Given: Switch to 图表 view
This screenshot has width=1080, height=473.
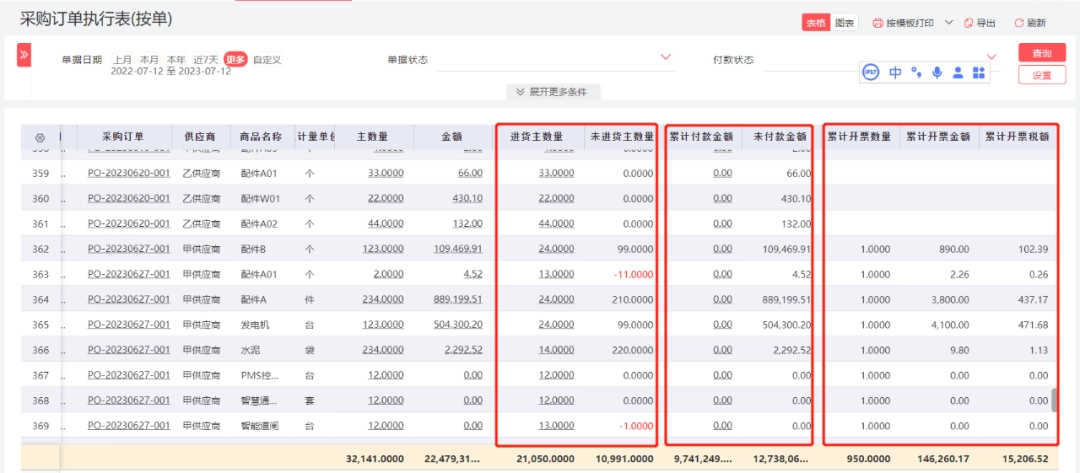Looking at the screenshot, I should 844,23.
